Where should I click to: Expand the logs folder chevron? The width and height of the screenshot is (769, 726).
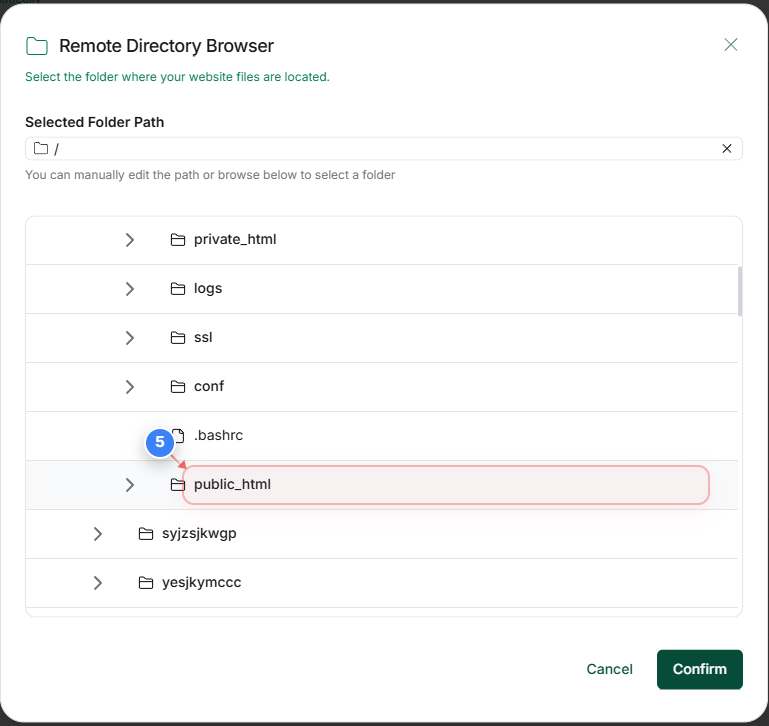[129, 289]
